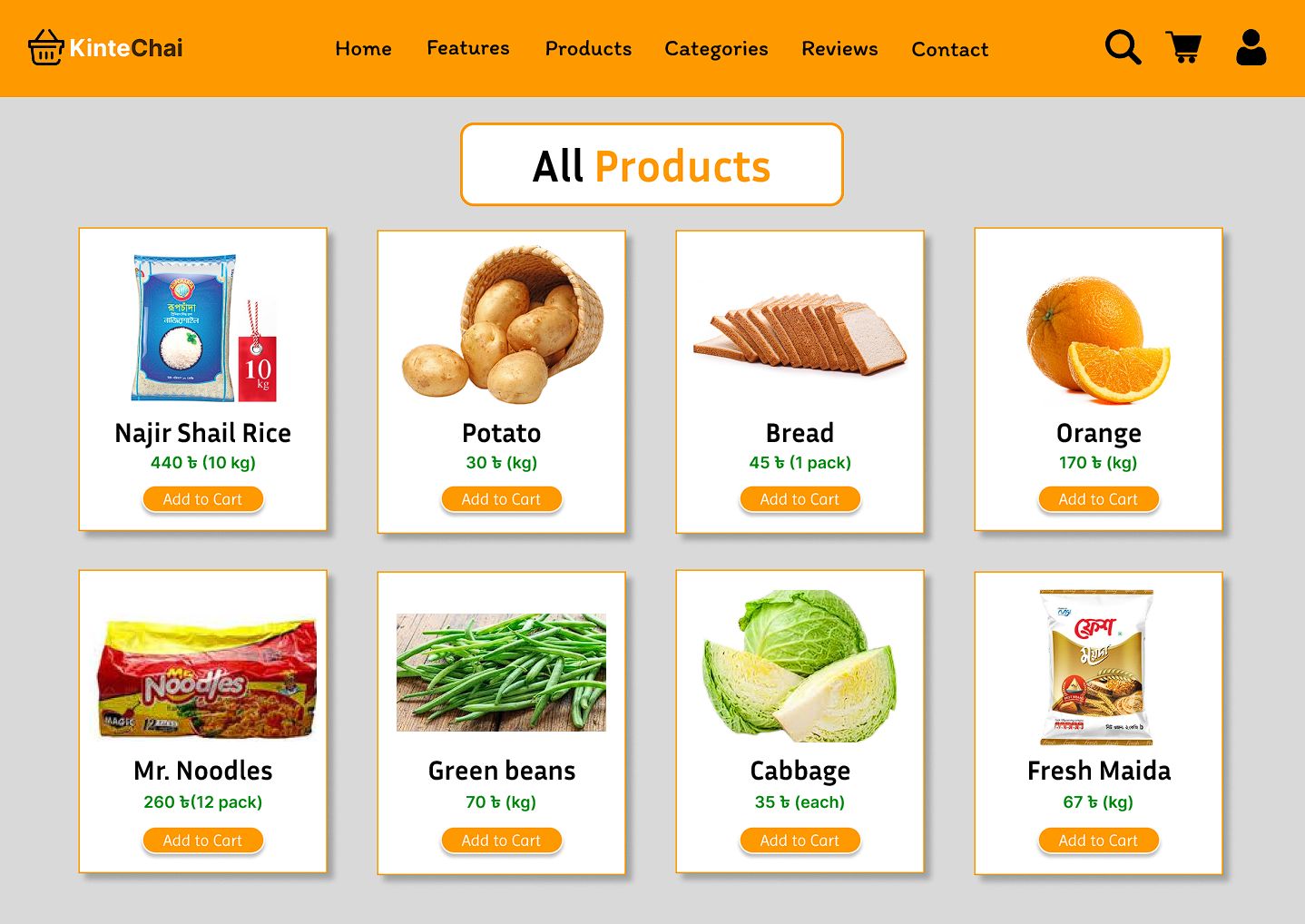Add Najir Shail Rice to cart
The width and height of the screenshot is (1305, 924).
[x=202, y=499]
